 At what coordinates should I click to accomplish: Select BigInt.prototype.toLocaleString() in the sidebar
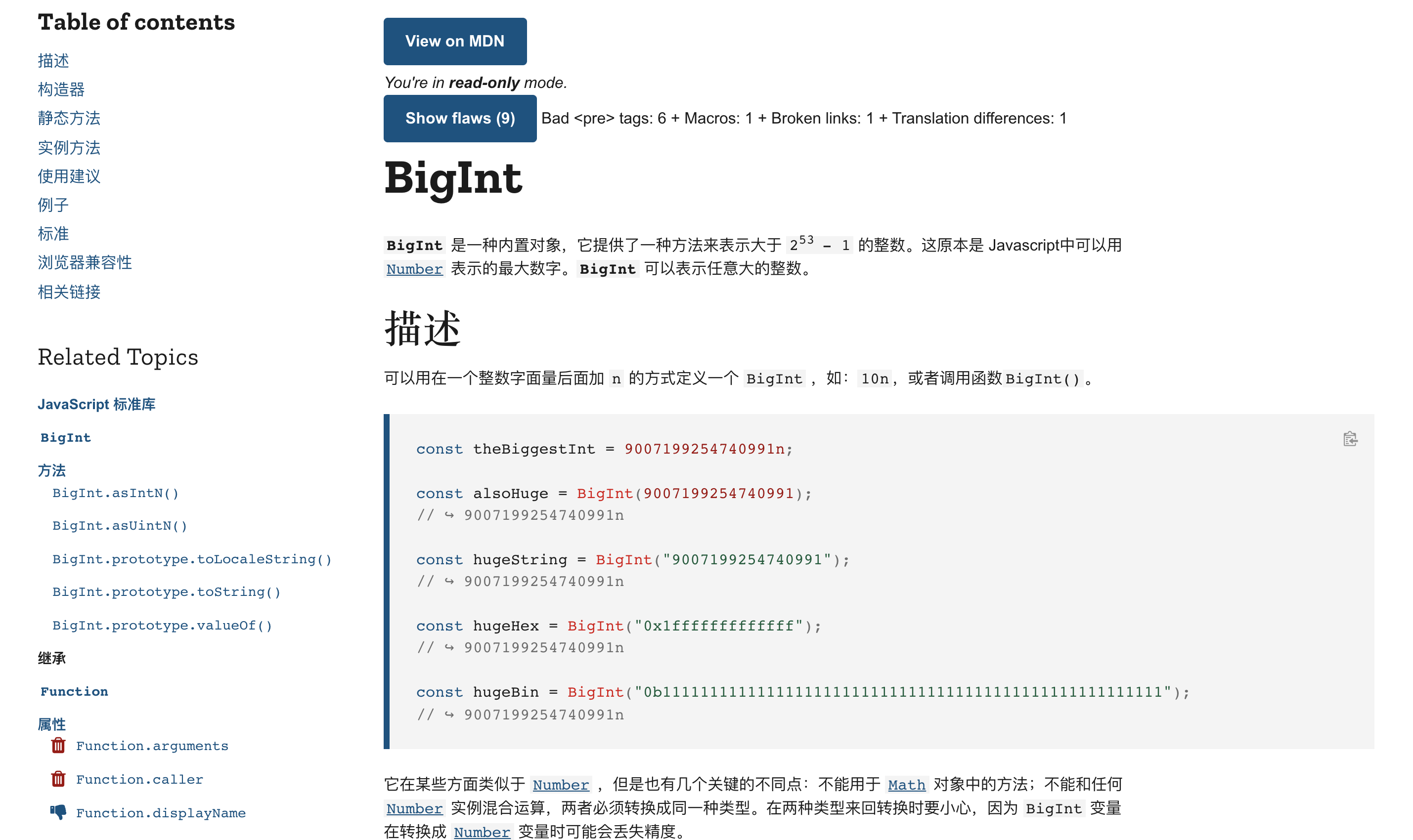click(x=192, y=559)
